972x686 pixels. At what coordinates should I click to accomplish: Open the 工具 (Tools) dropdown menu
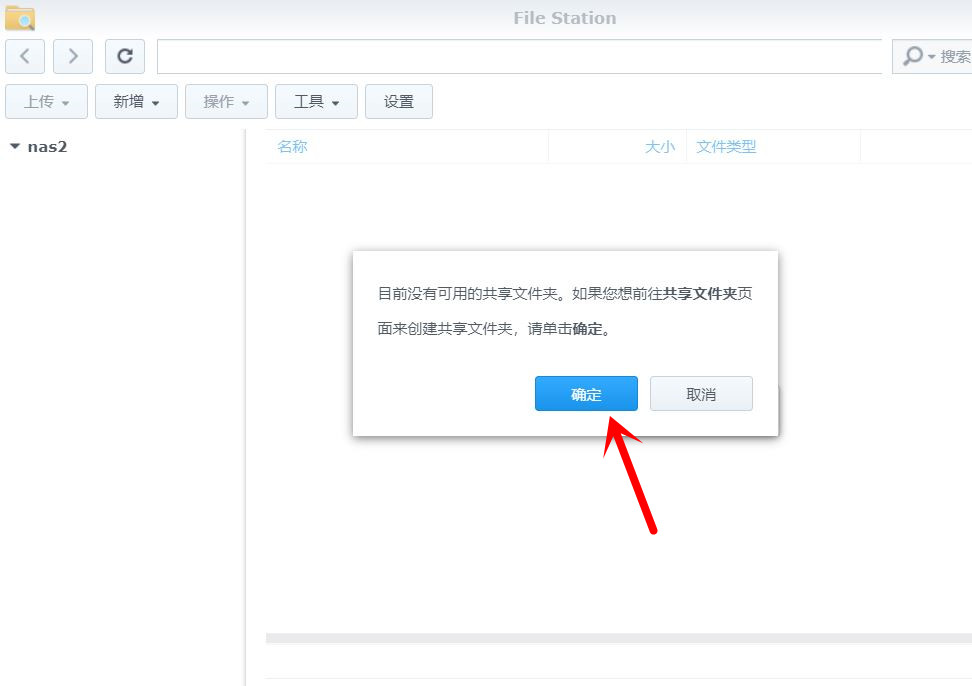[x=315, y=101]
